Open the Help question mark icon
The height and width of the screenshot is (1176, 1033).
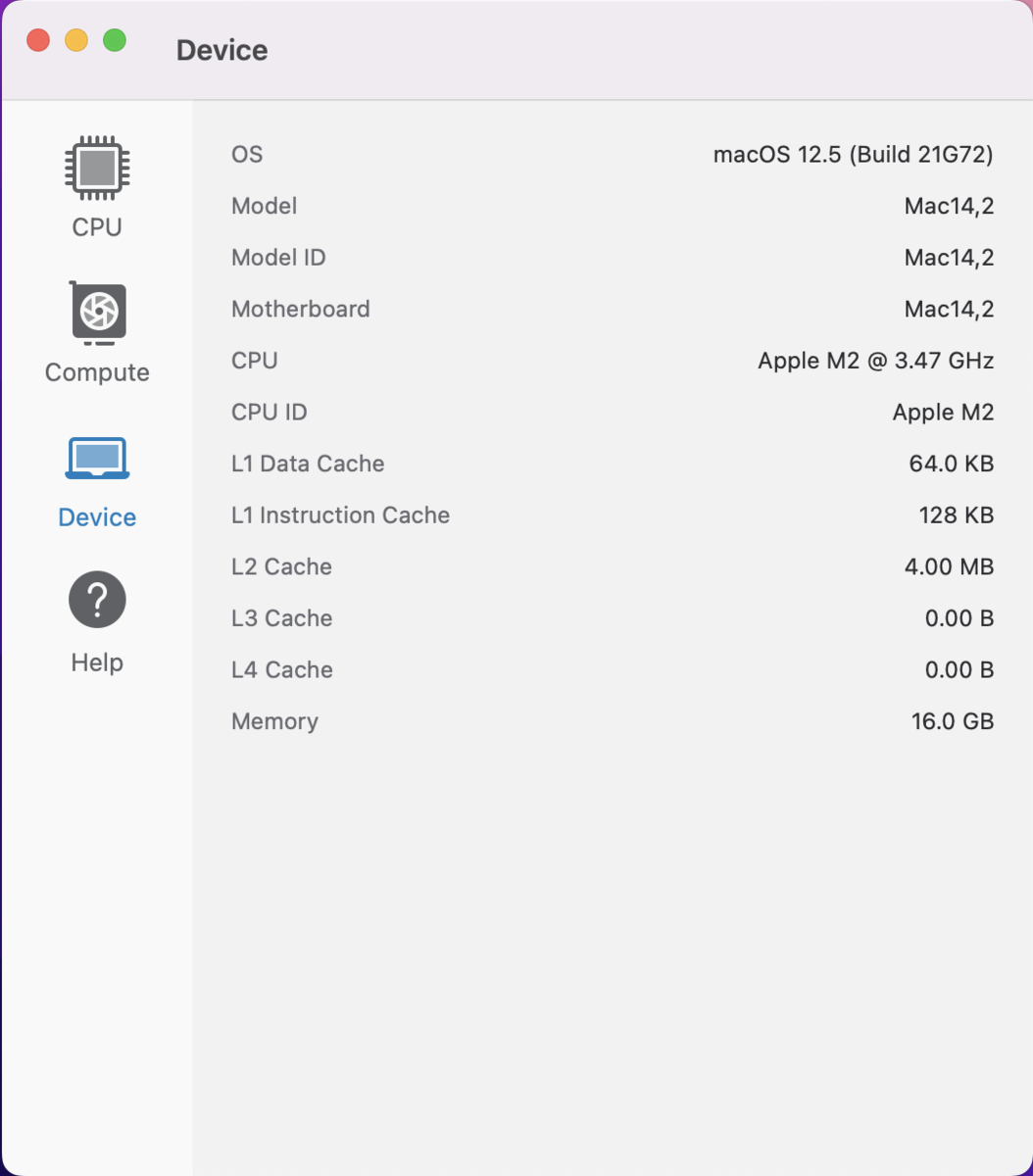tap(97, 599)
